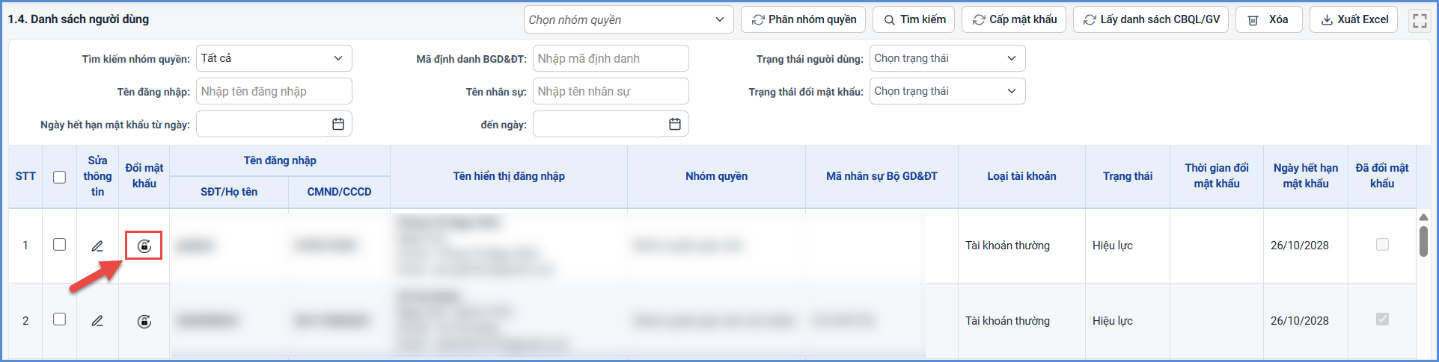Click 'Xuất Excel' export button
1439x362 pixels.
1353,20
